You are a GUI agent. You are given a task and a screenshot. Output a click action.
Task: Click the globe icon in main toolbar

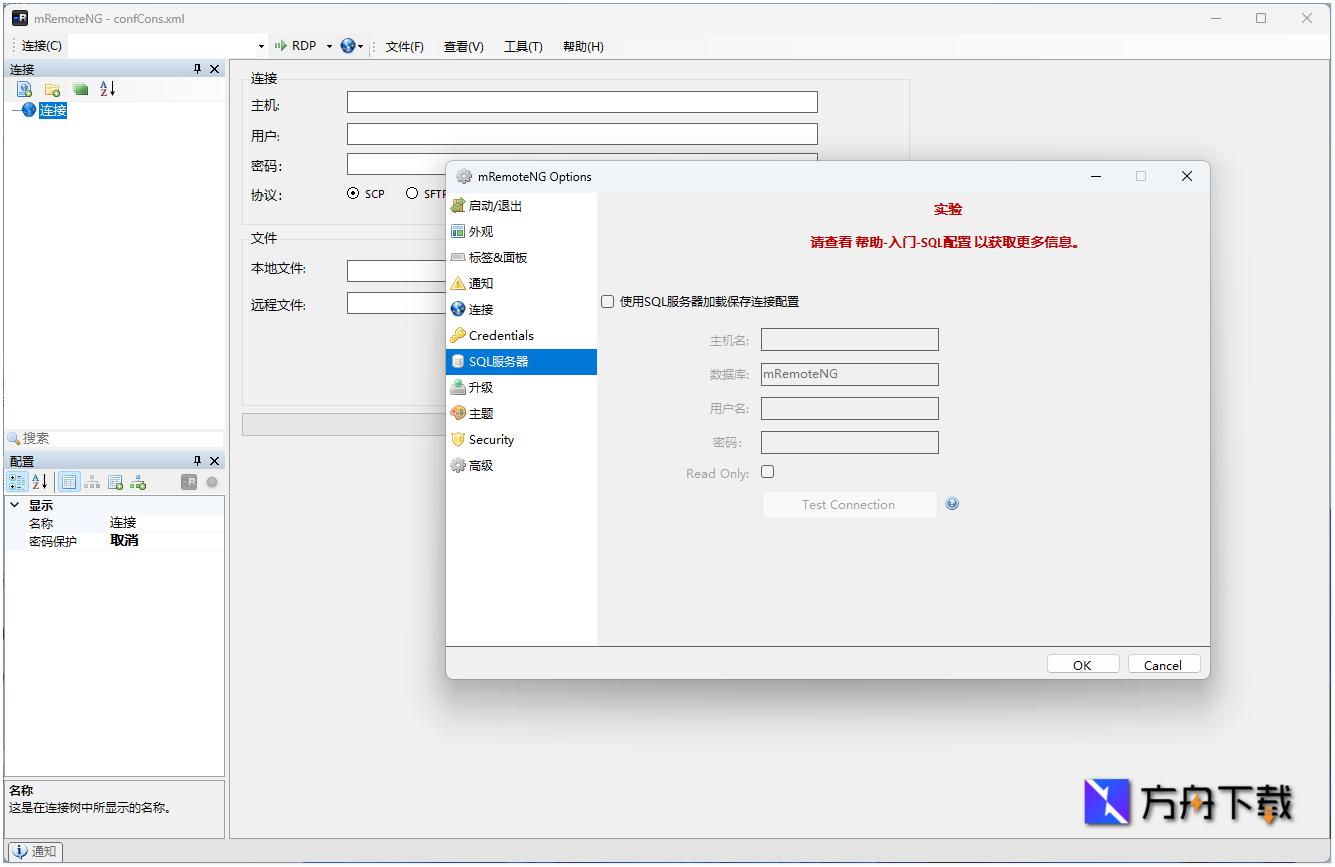(x=347, y=46)
